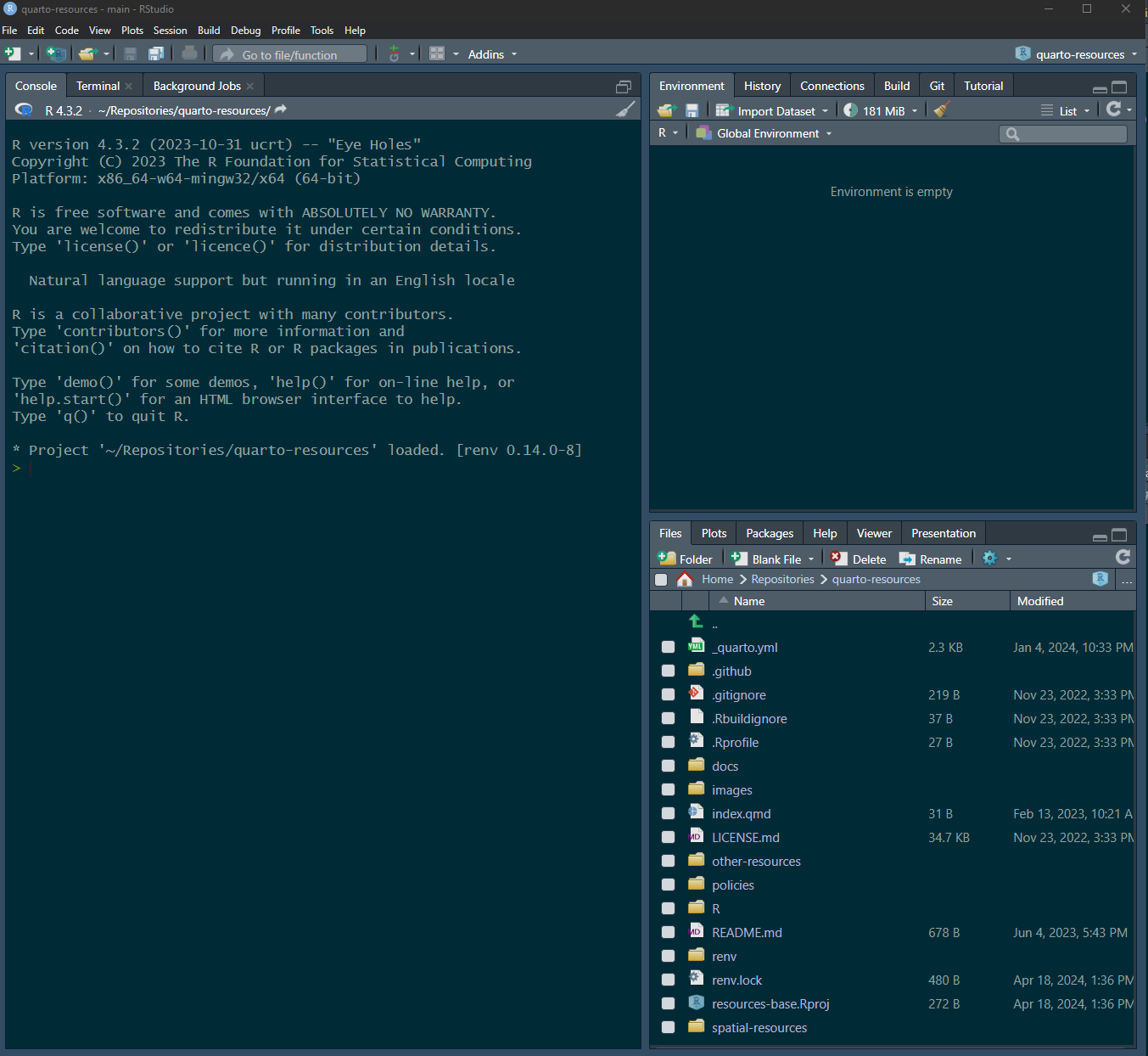Toggle the select-all files checkbox
Screen dimensions: 1148x1056
click(x=661, y=580)
